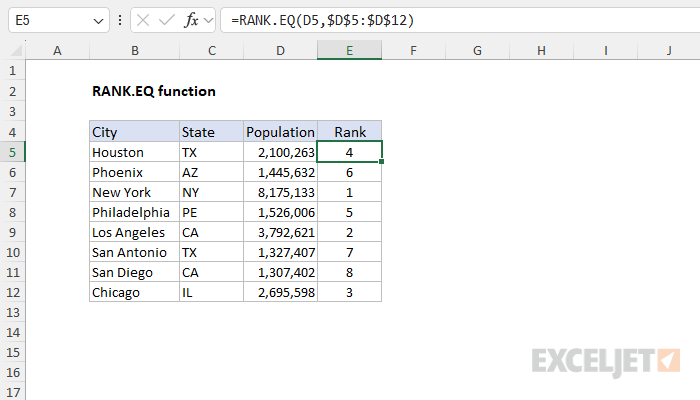Viewport: 700px width, 400px height.
Task: Select row 1 header
Action: pos(12,71)
